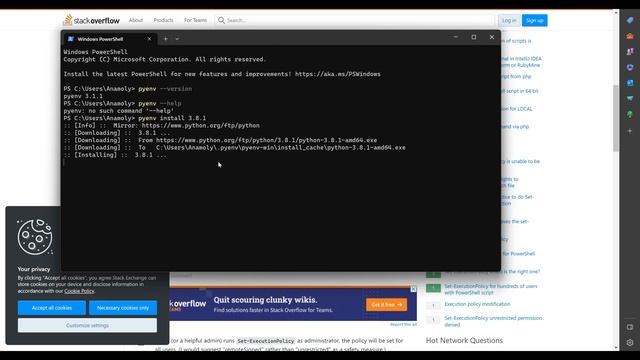Image resolution: width=640 pixels, height=360 pixels.
Task: Open the Cookie Policy link
Action: click(79, 291)
